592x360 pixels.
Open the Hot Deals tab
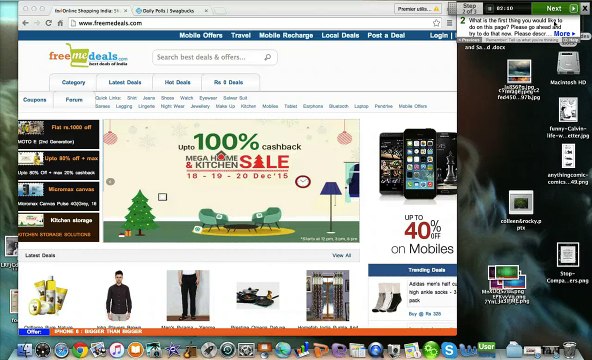point(177,82)
